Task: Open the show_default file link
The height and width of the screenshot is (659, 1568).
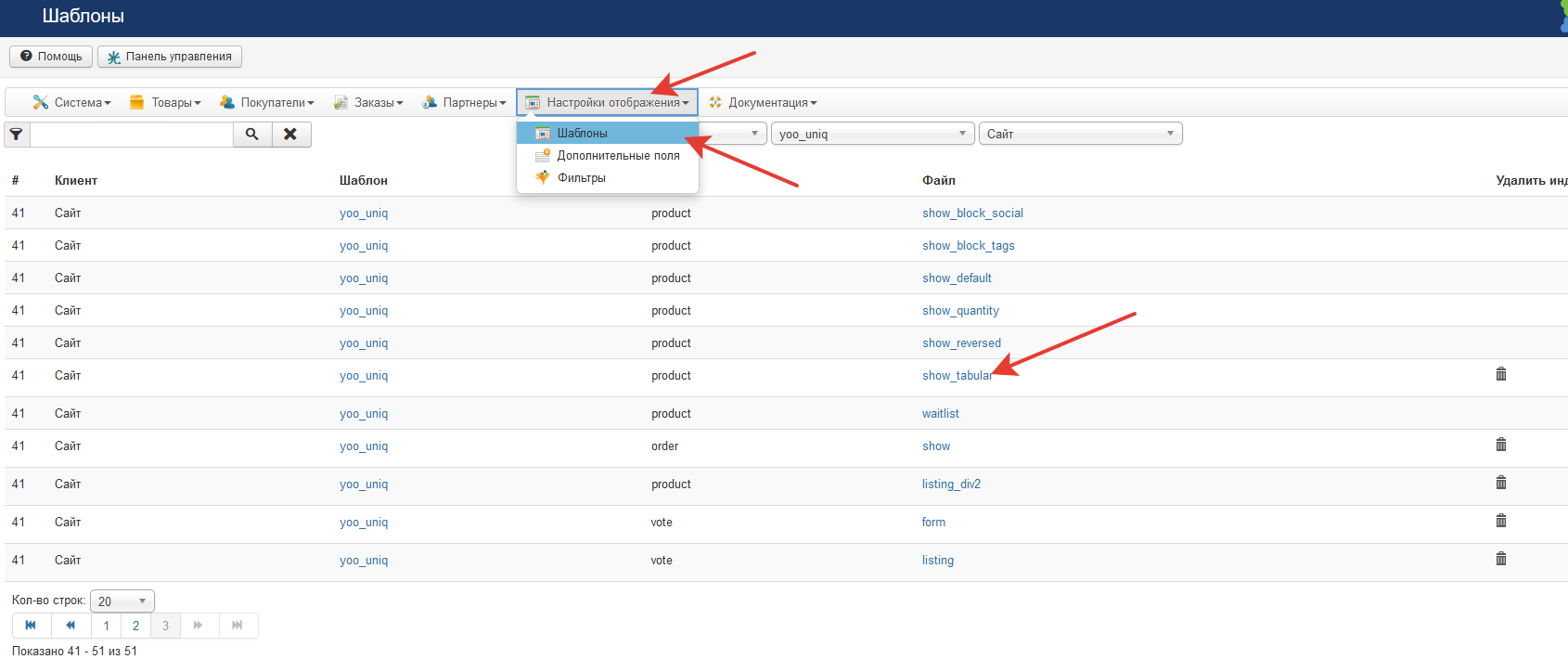Action: point(957,278)
